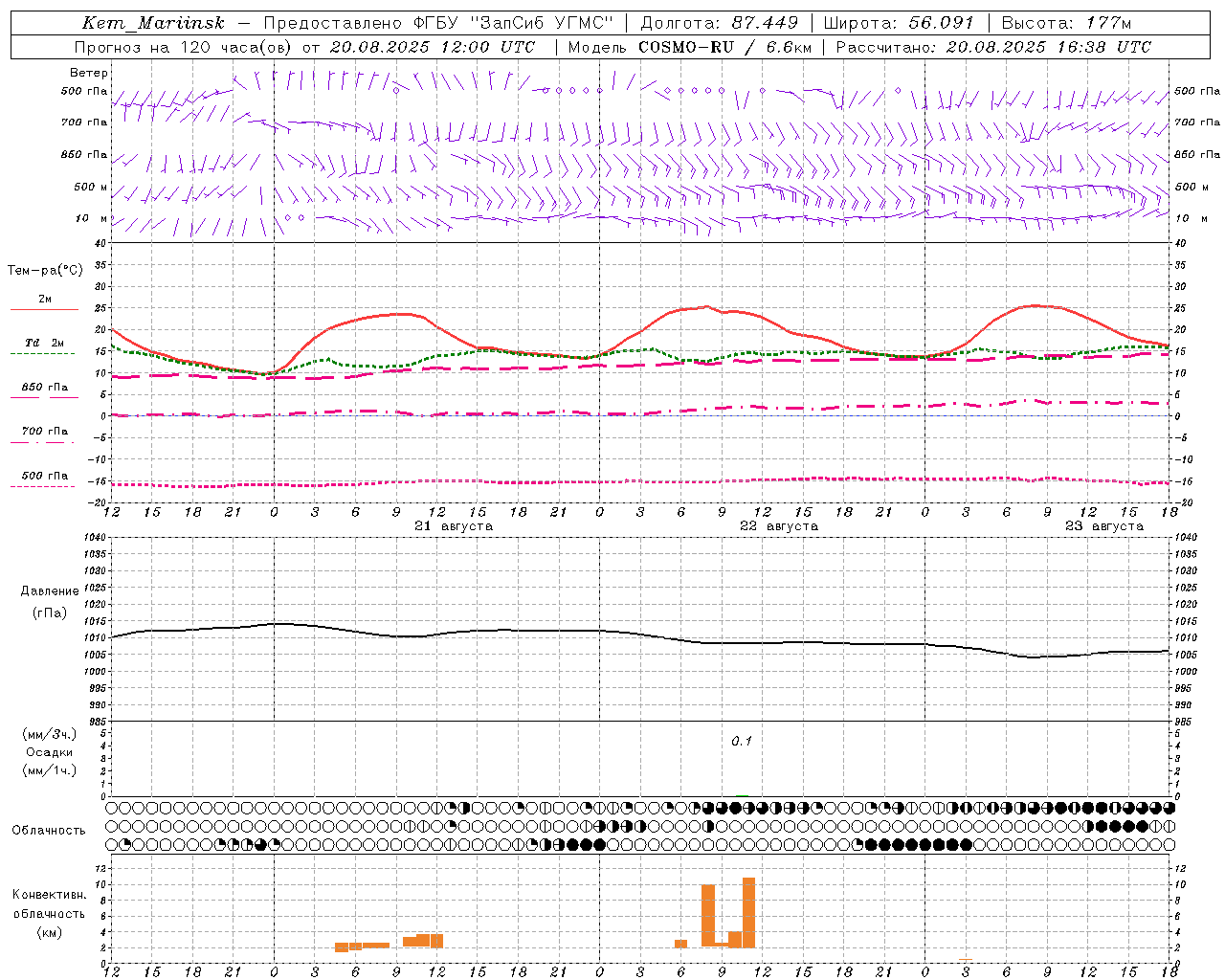
Task: Click the '23 августа' date label
Action: click(1104, 526)
